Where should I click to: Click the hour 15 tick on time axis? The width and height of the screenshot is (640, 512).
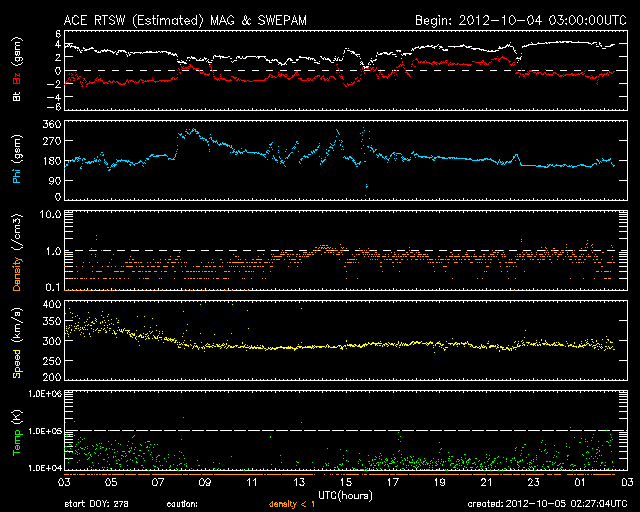coord(345,482)
